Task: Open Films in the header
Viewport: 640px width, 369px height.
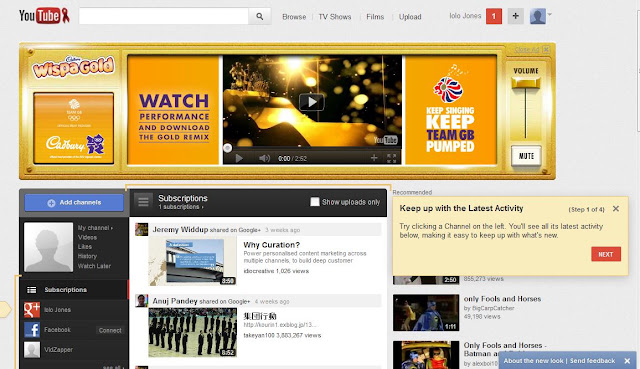Action: tap(375, 17)
